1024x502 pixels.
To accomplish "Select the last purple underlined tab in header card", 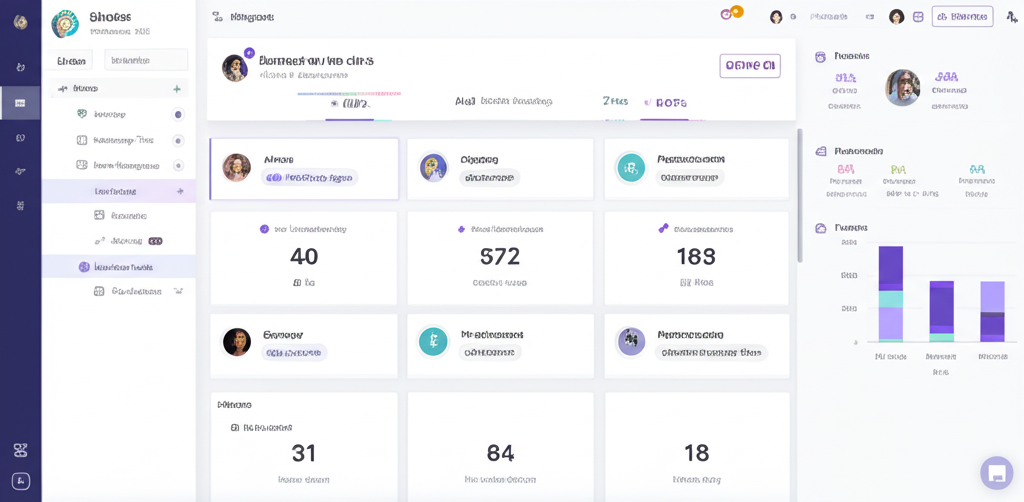I will tap(665, 104).
